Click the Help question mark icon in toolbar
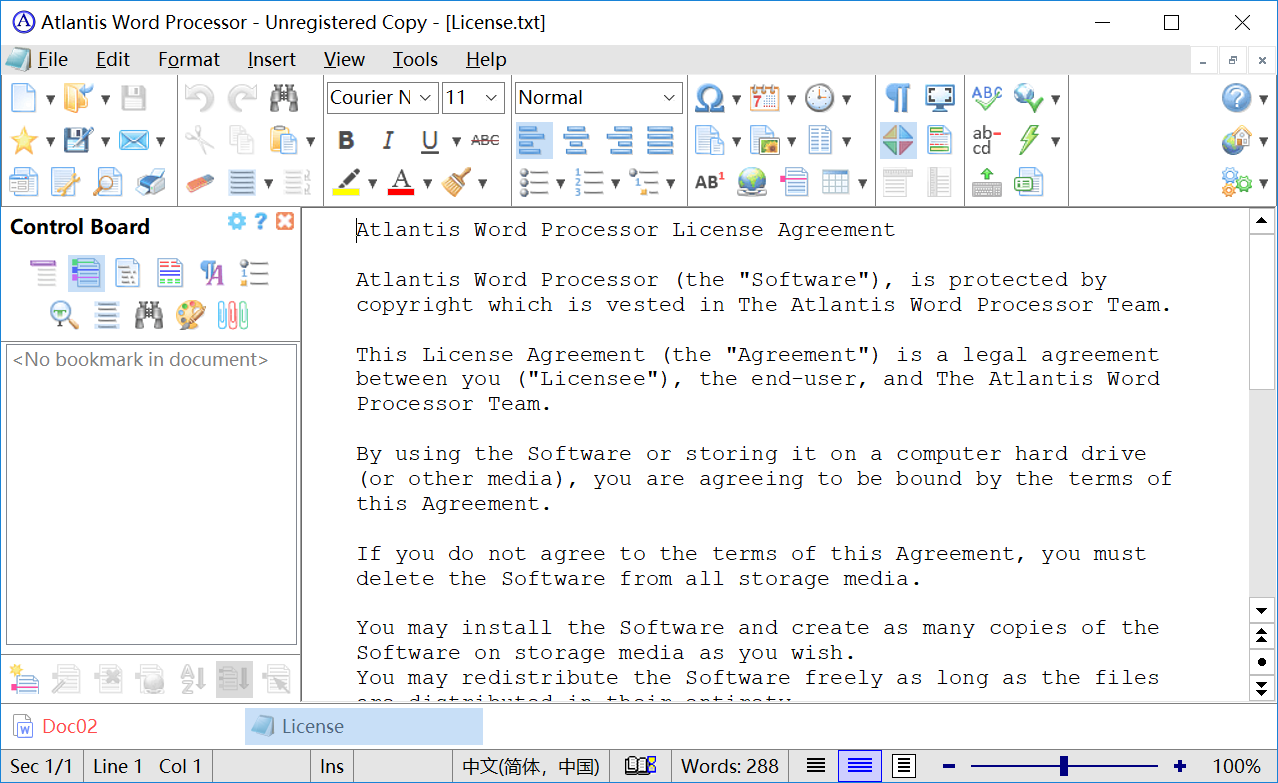 (1237, 98)
